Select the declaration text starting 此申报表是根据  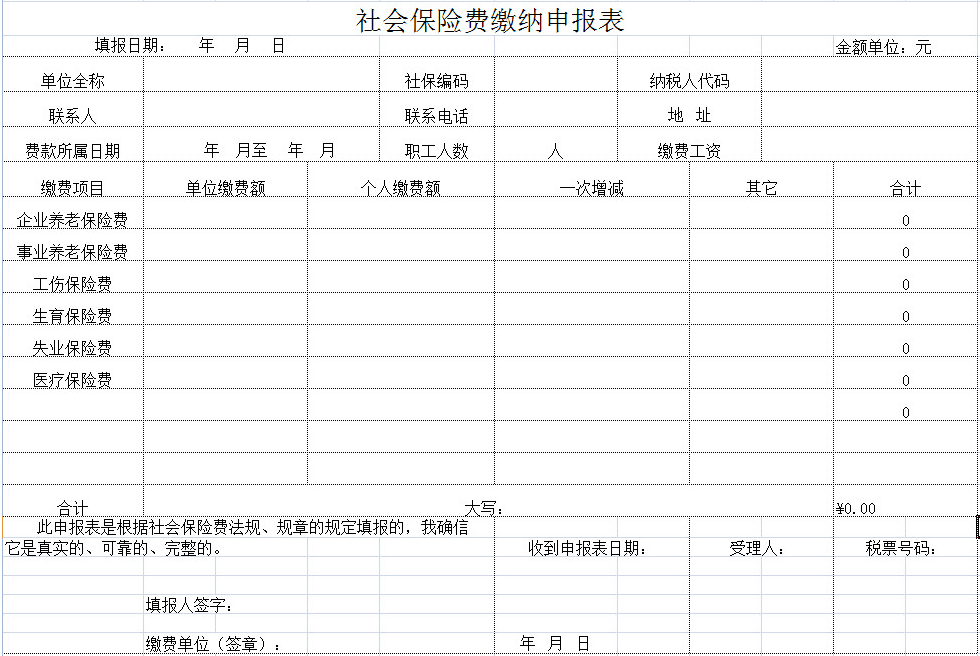[252, 527]
